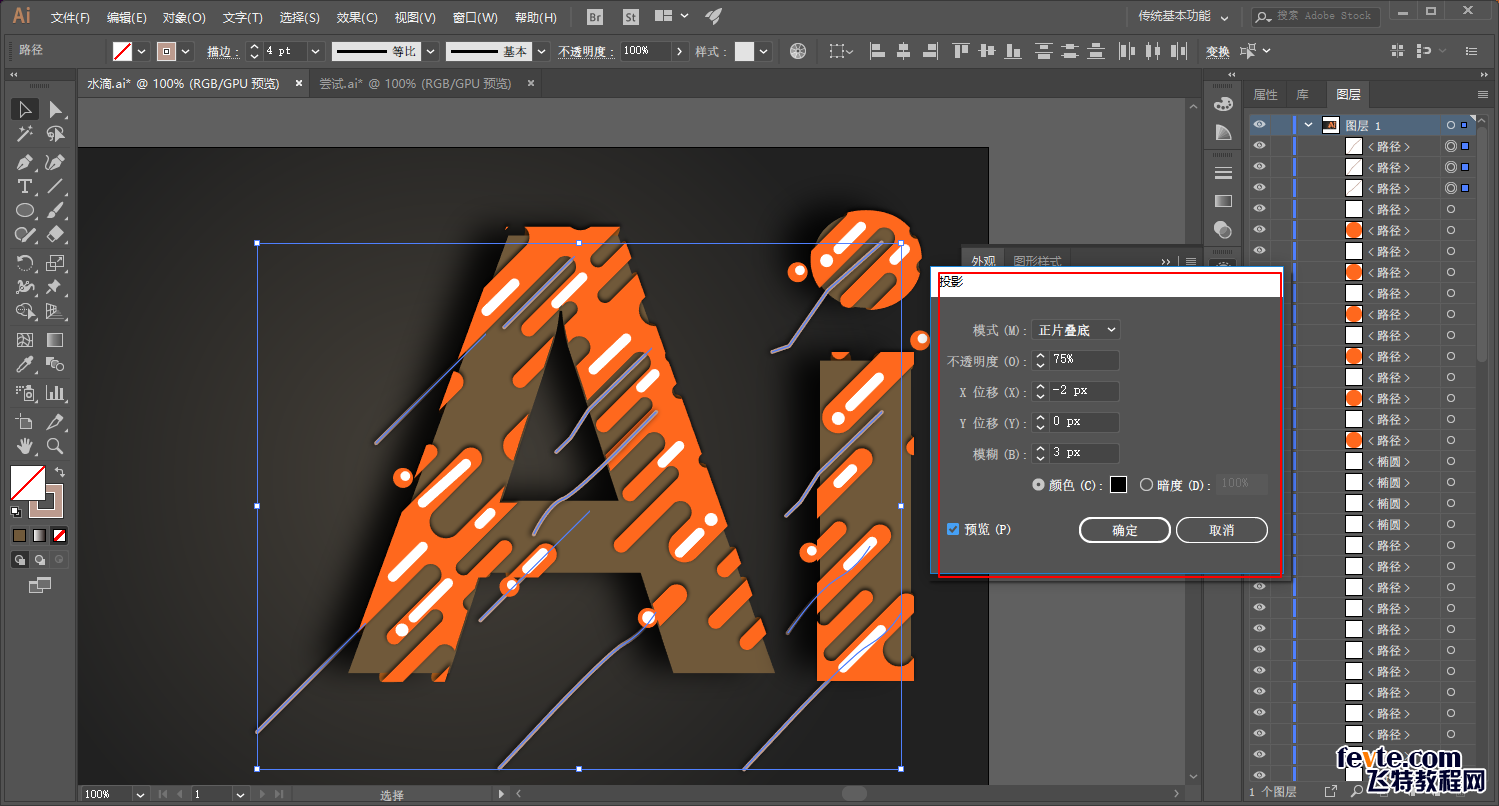This screenshot has height=806, width=1499.
Task: Select the Perspective Grid tool
Action: tap(56, 312)
